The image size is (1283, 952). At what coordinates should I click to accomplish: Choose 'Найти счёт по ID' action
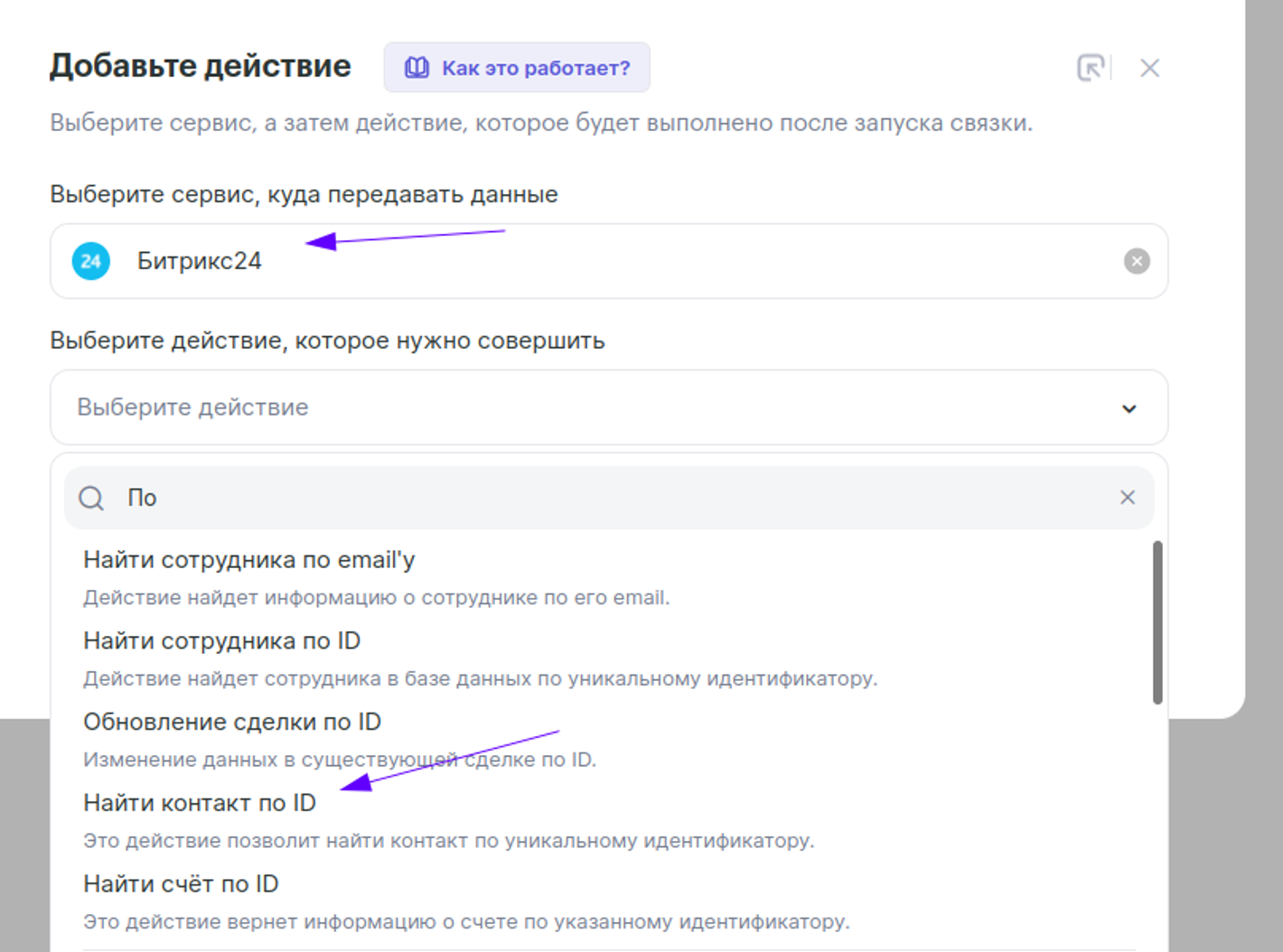181,884
